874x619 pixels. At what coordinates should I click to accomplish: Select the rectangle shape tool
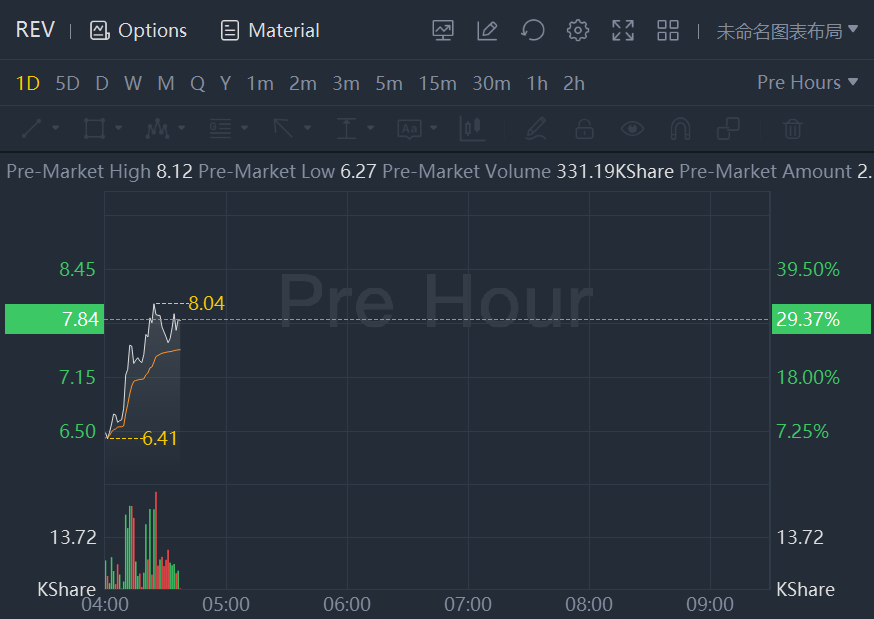pos(95,129)
